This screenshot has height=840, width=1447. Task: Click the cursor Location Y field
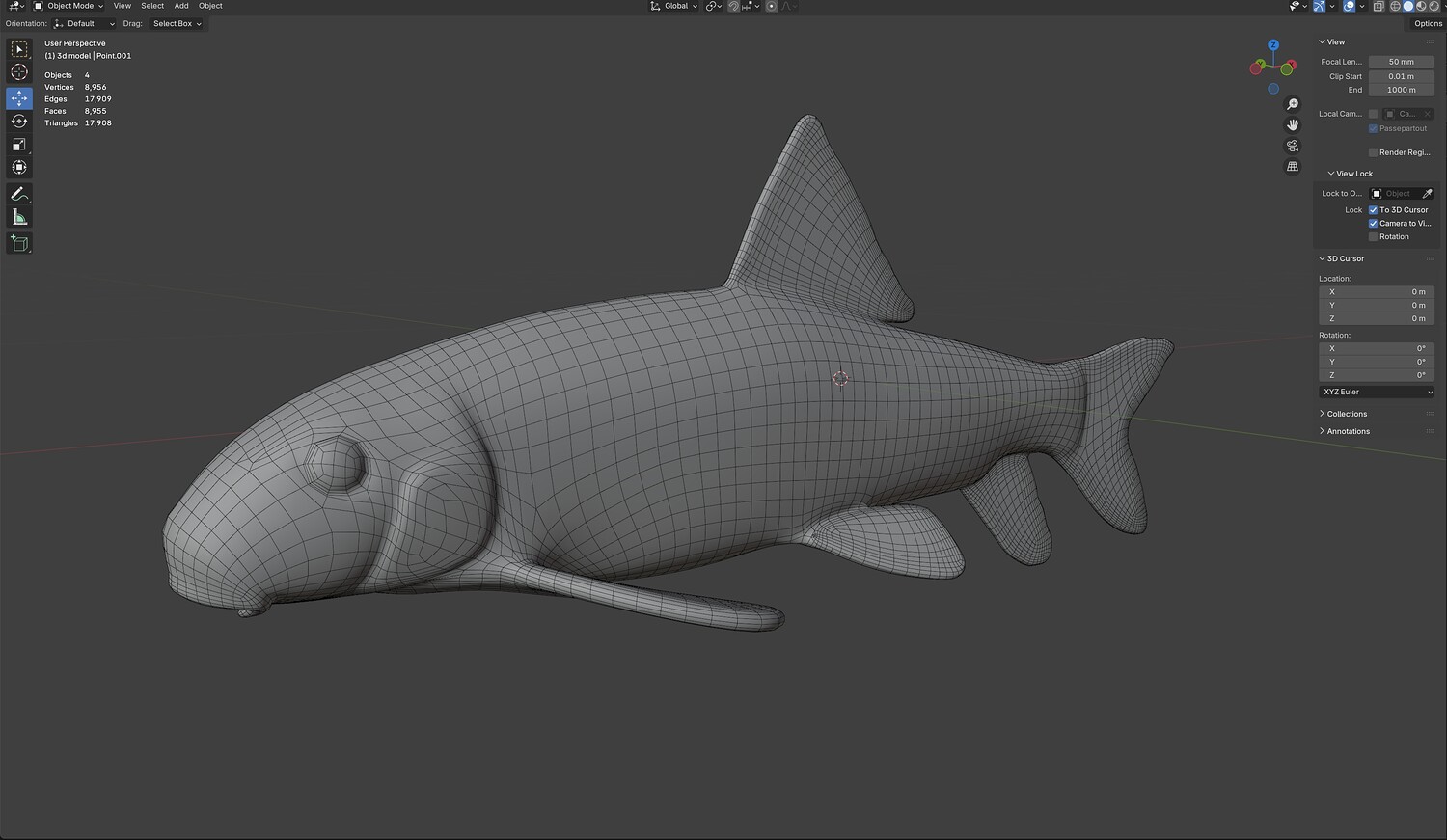(1377, 305)
